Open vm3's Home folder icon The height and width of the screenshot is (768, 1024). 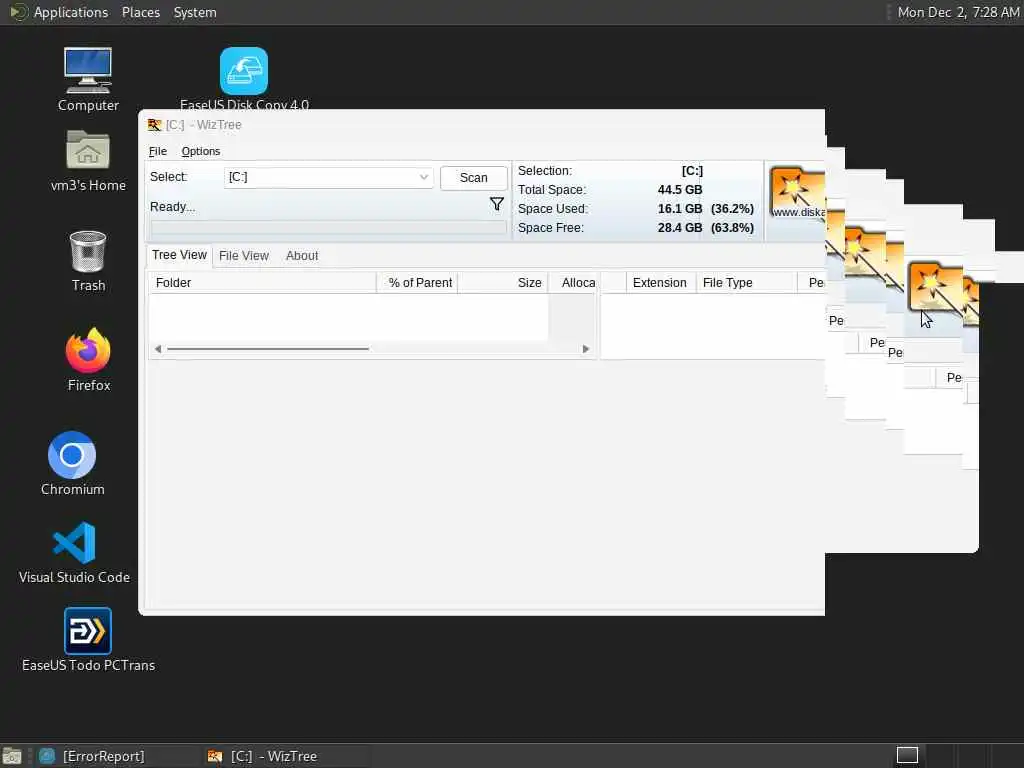88,160
